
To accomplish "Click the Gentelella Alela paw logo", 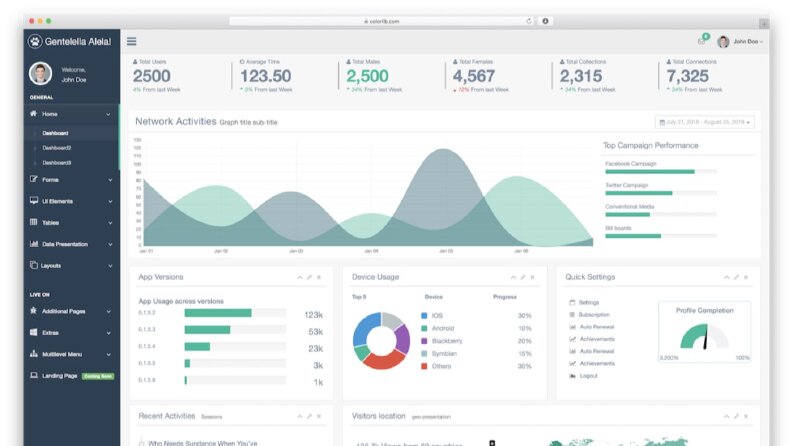I will coord(35,41).
